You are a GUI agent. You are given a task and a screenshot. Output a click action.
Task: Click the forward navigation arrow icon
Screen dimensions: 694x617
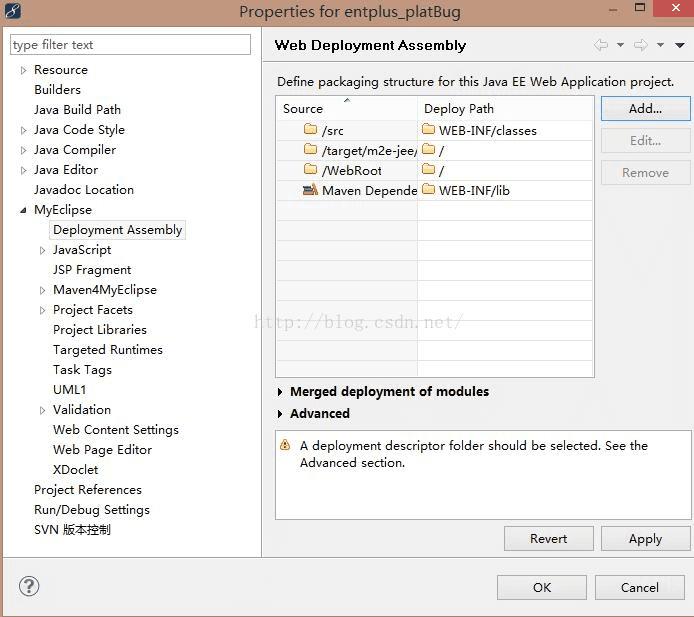point(640,45)
